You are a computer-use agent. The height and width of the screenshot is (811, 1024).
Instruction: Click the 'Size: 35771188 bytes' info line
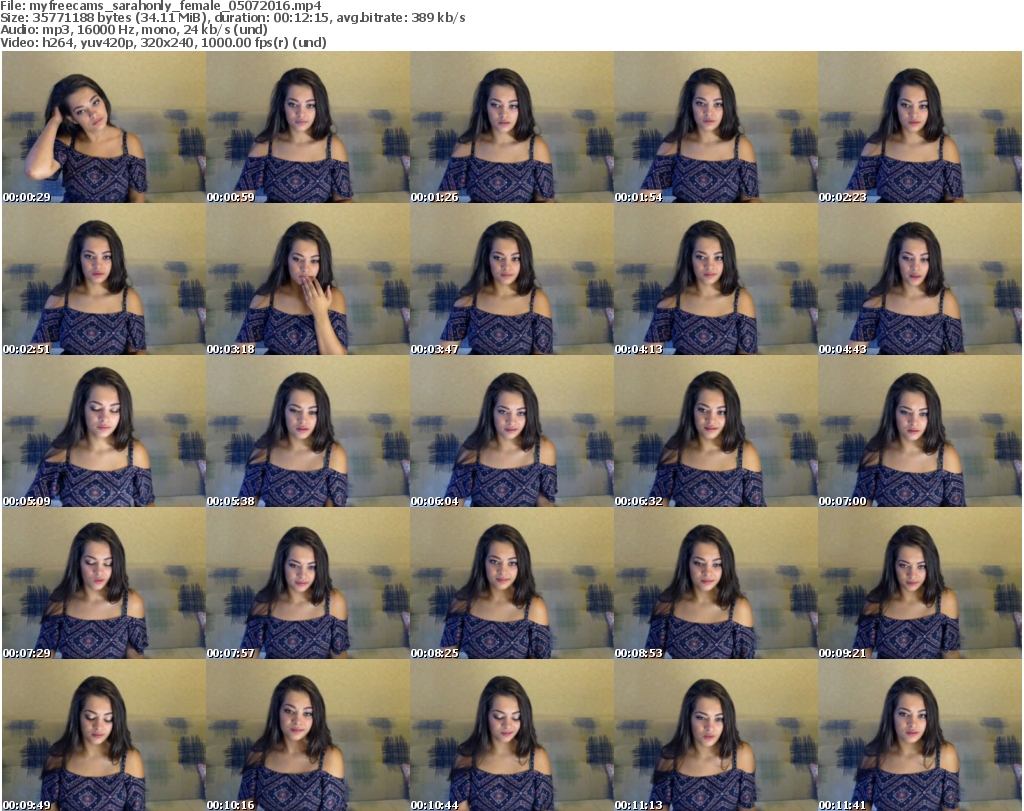tap(232, 18)
